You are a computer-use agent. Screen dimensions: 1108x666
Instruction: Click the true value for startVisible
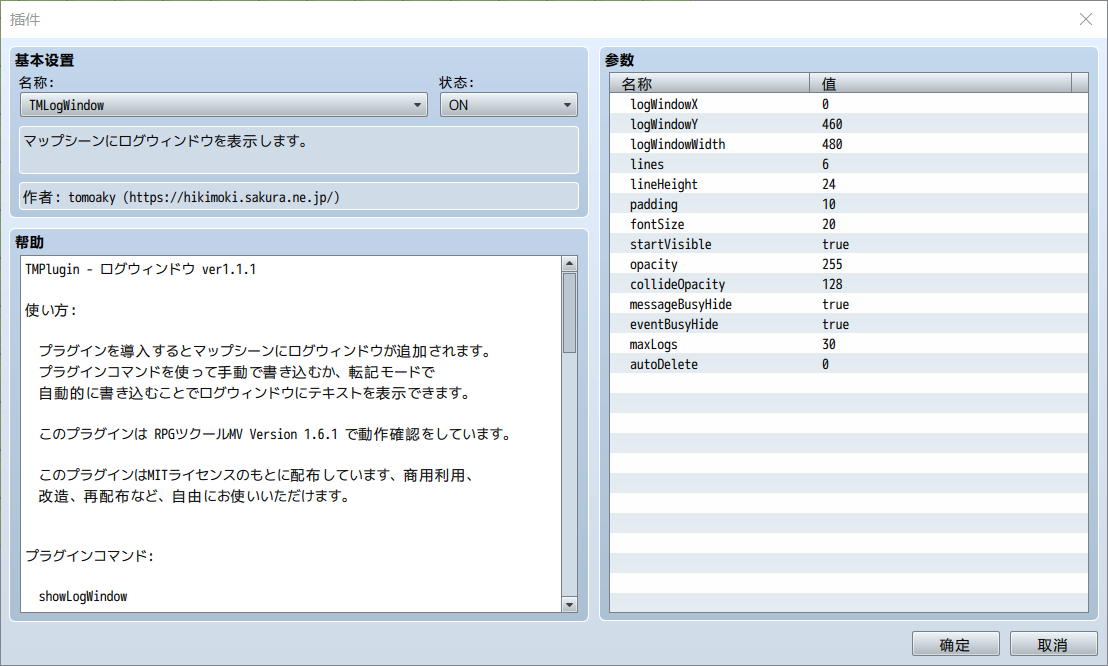[x=835, y=245]
